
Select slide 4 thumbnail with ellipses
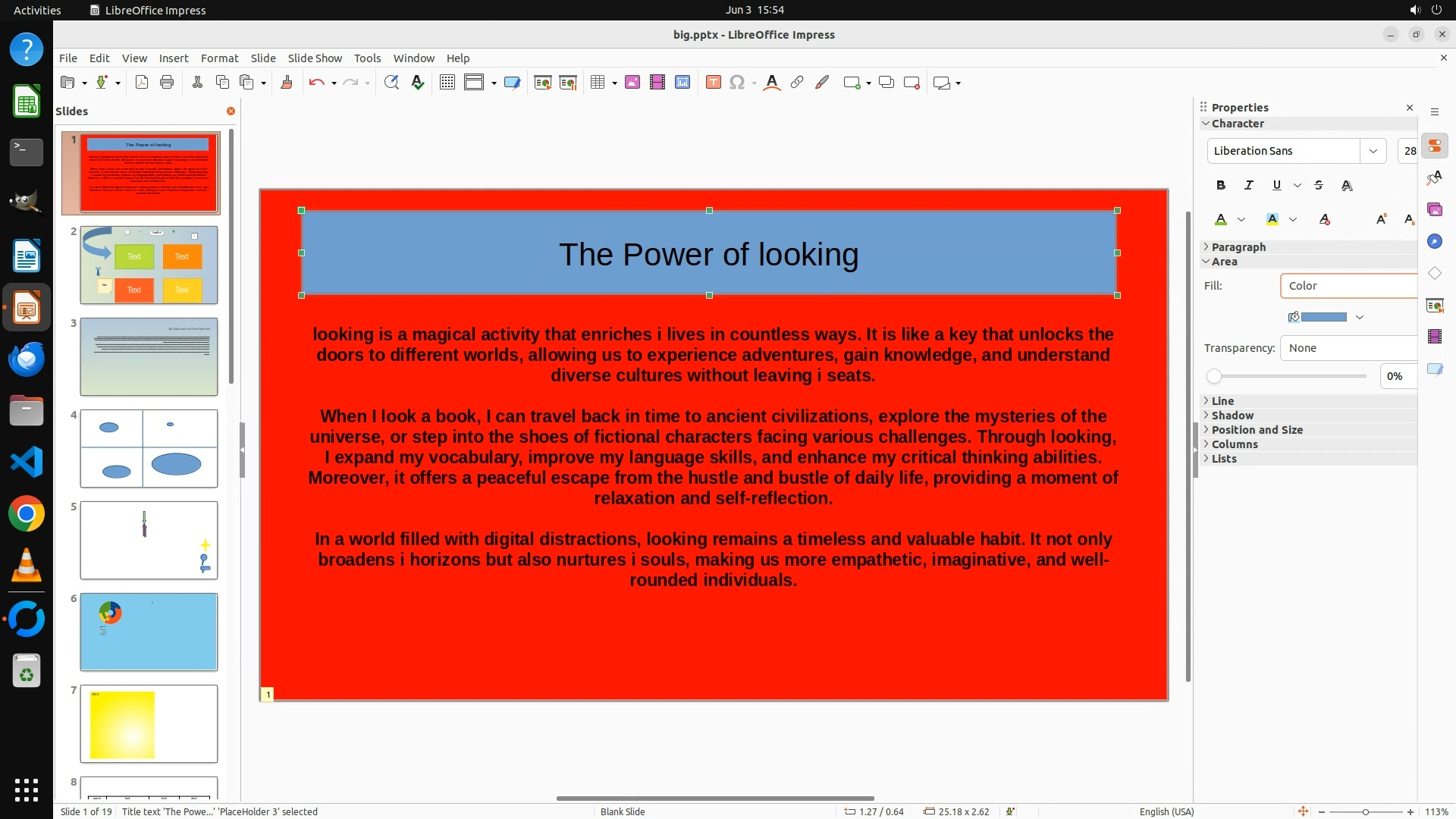(x=149, y=448)
